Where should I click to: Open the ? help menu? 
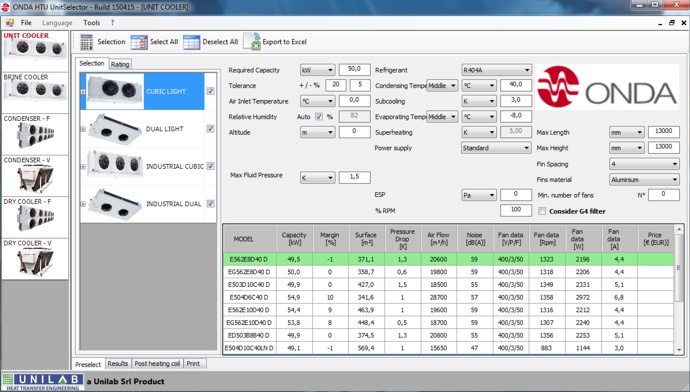[112, 23]
